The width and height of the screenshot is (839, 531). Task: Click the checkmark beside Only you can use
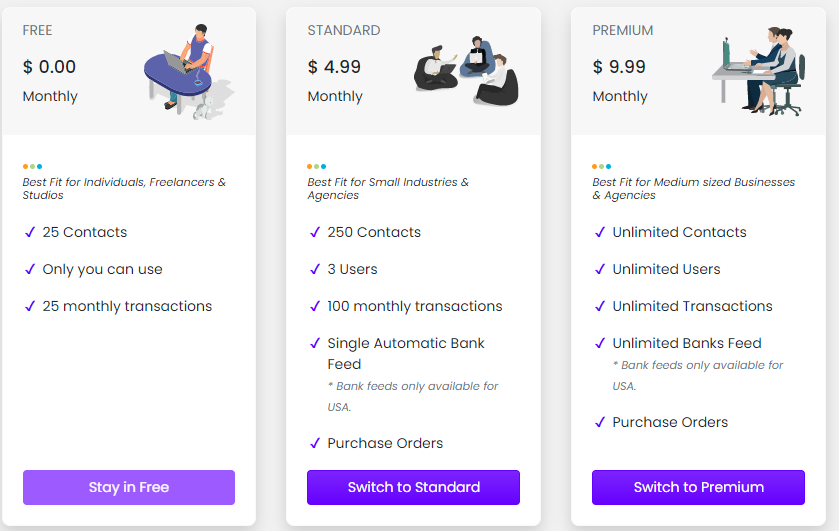[30, 269]
